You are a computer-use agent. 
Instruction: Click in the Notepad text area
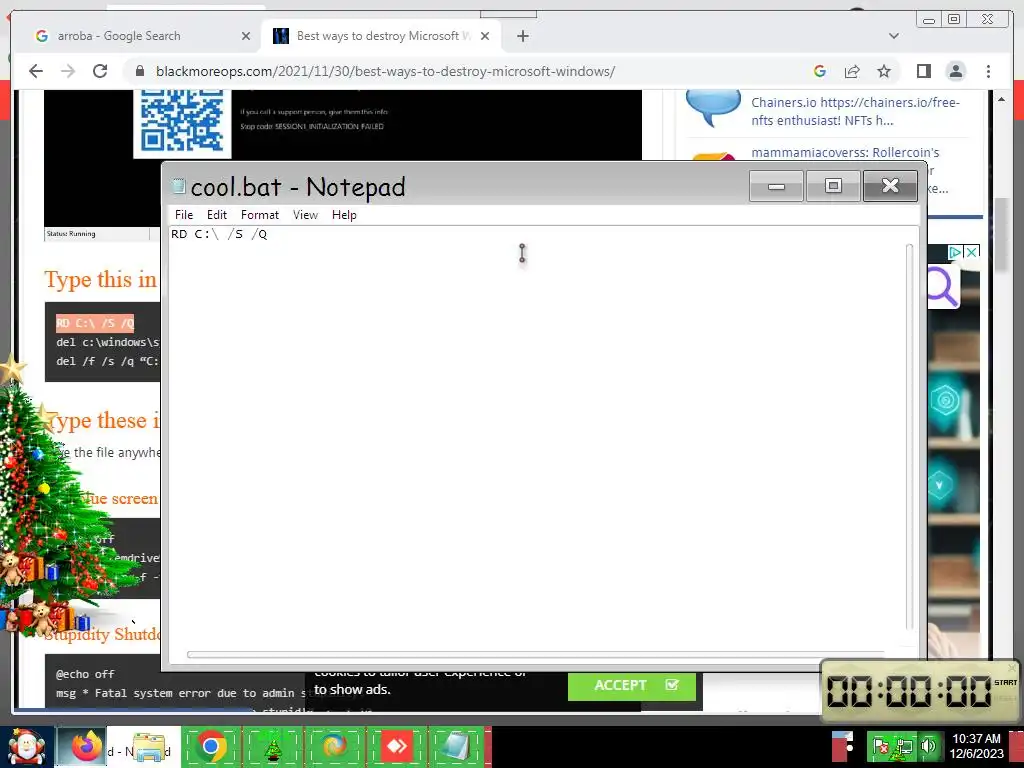[x=536, y=438]
